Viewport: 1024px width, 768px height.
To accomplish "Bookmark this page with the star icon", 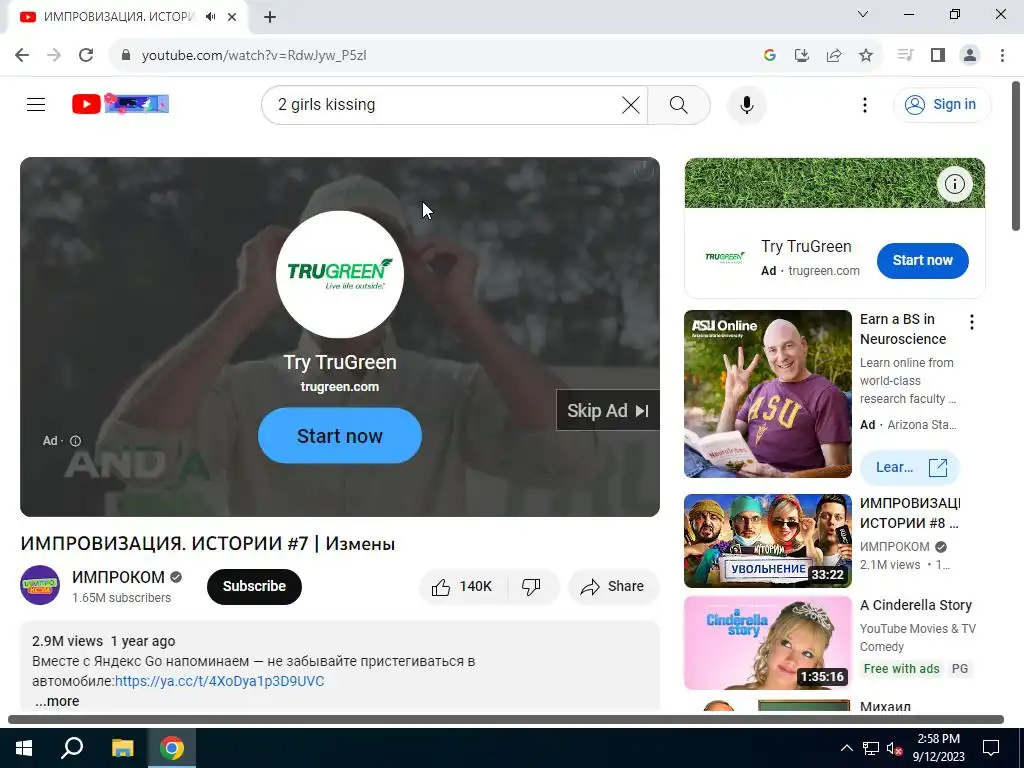I will pos(866,55).
